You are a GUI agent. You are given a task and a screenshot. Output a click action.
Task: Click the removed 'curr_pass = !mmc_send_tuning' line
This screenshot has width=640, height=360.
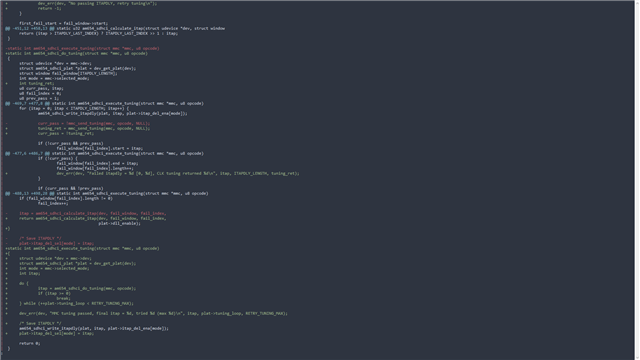click(94, 123)
